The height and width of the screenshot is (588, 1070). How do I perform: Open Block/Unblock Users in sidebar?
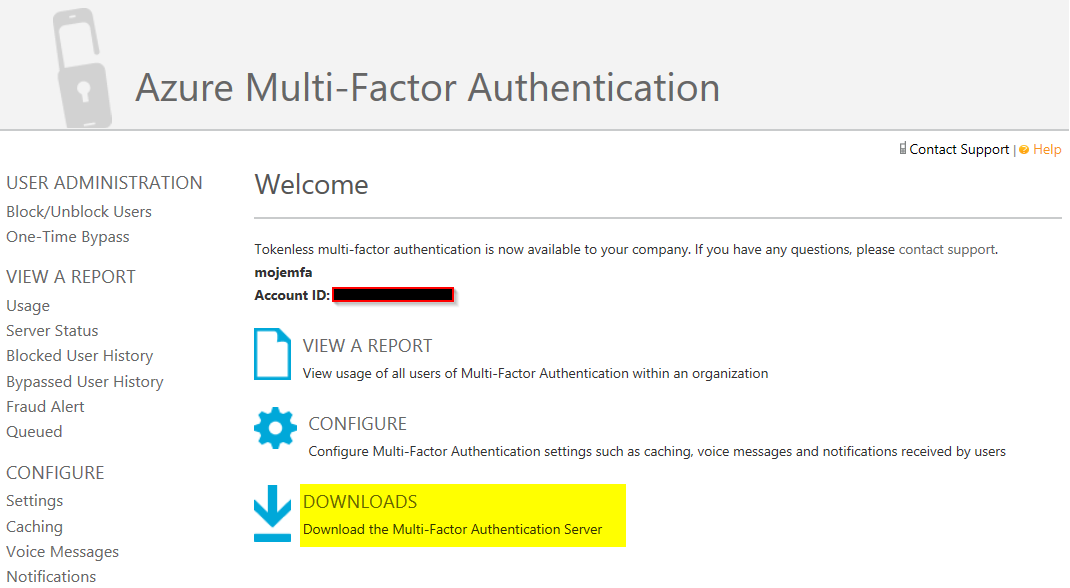[x=79, y=211]
